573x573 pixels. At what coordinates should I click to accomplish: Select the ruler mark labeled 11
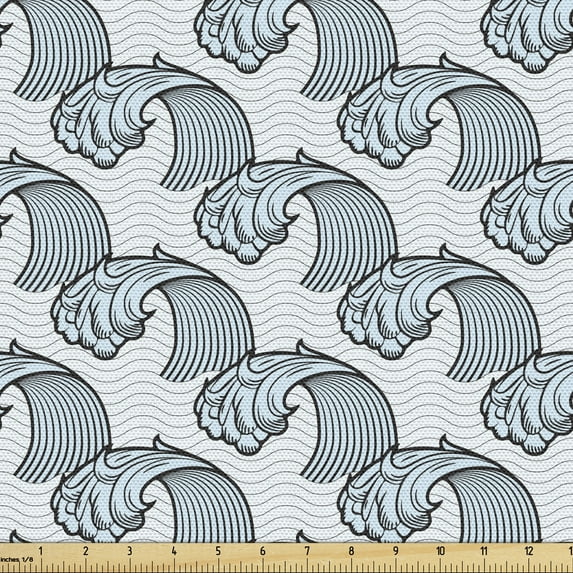484,551
